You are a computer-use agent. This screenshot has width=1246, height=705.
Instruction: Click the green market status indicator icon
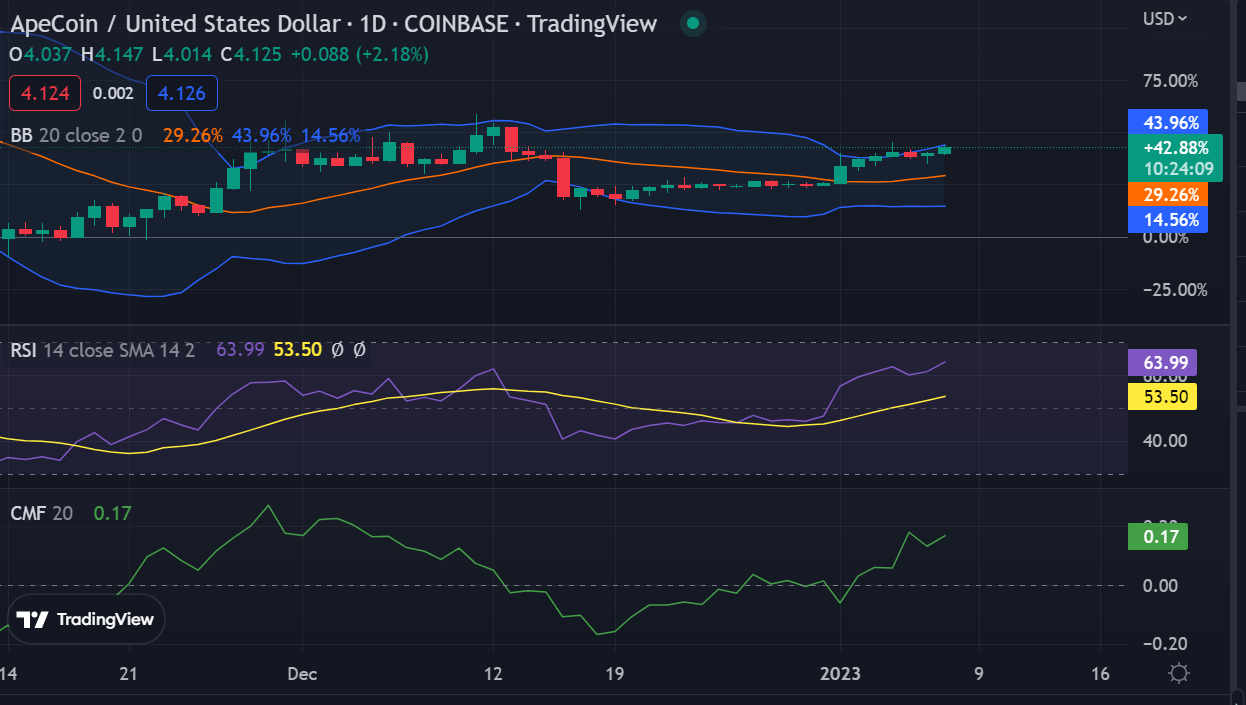coord(692,23)
